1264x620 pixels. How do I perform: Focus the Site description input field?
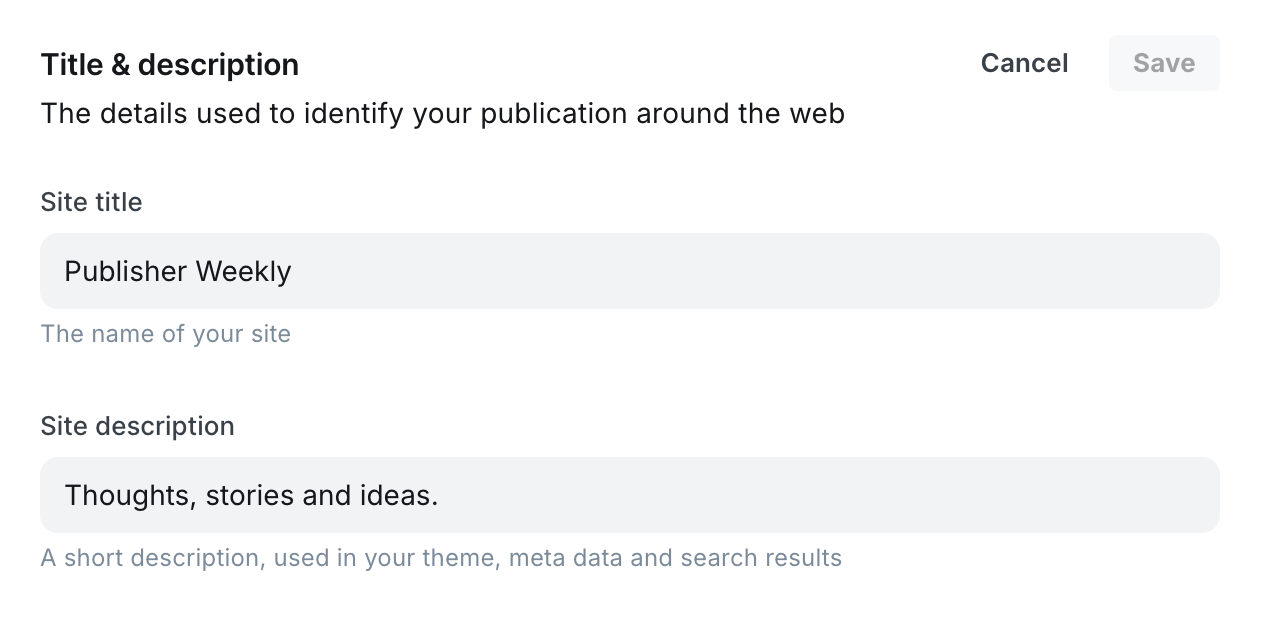[x=629, y=495]
